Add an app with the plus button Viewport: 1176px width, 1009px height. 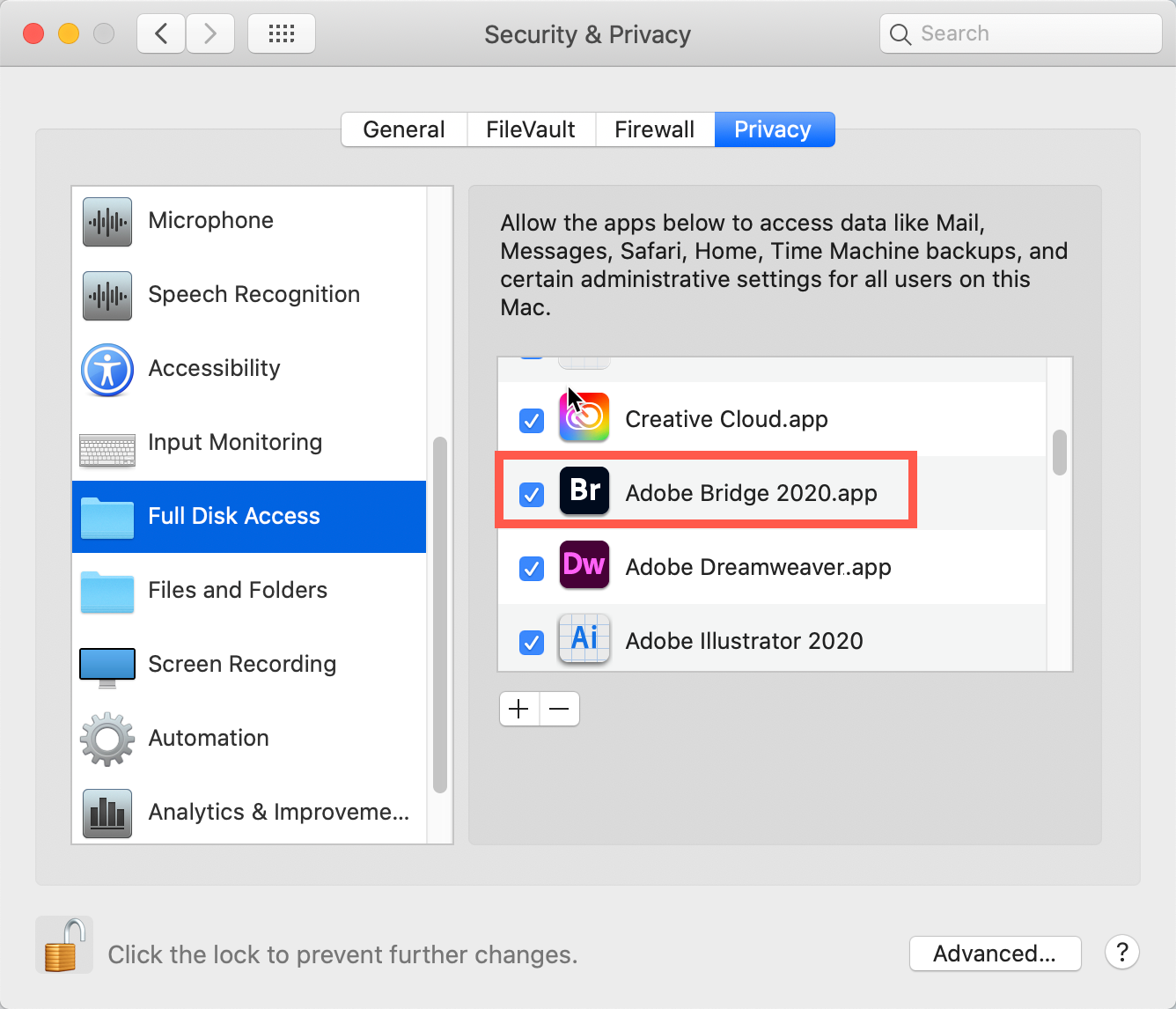click(518, 709)
